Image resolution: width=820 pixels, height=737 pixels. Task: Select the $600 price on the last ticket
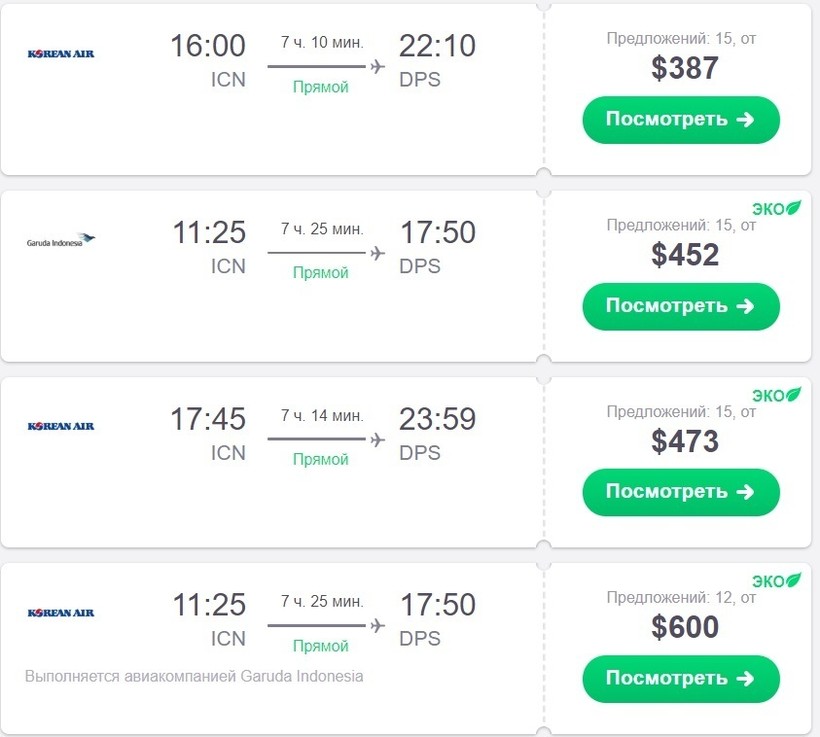(x=685, y=627)
